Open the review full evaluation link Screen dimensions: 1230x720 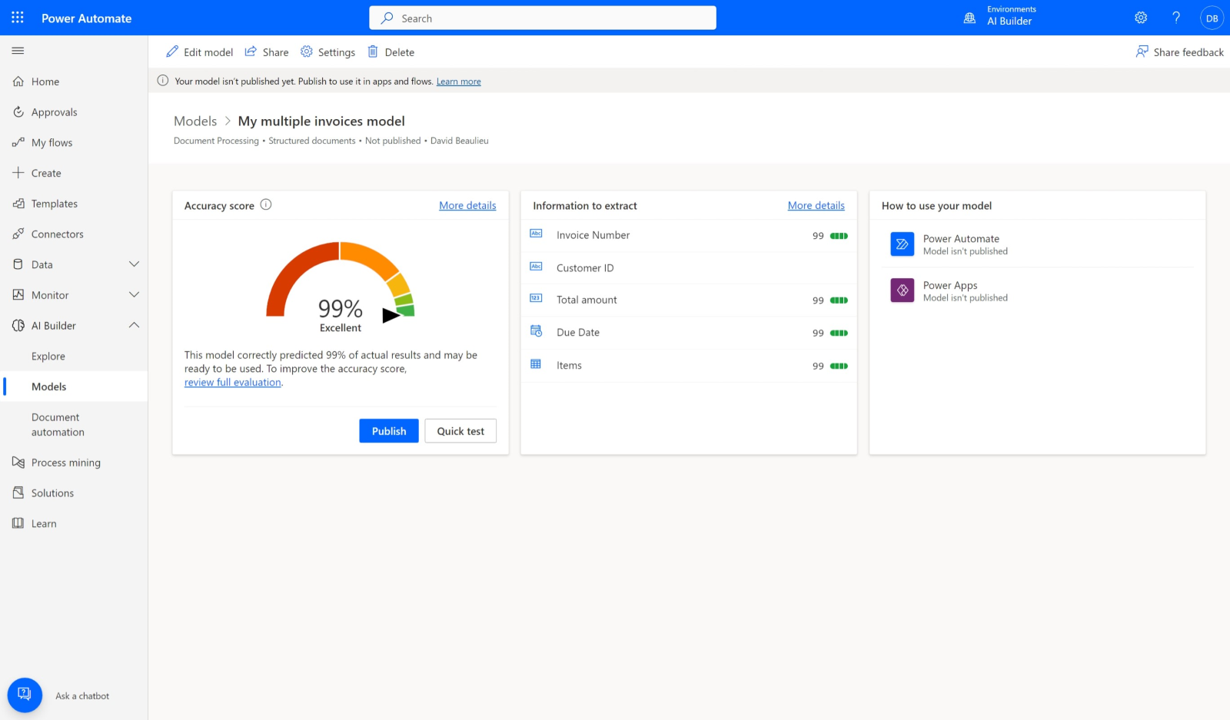pos(232,381)
